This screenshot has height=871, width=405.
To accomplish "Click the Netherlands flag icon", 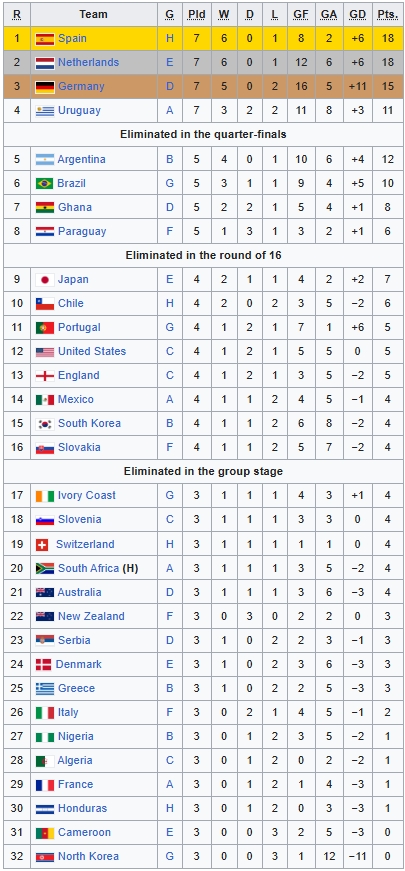I will click(44, 63).
